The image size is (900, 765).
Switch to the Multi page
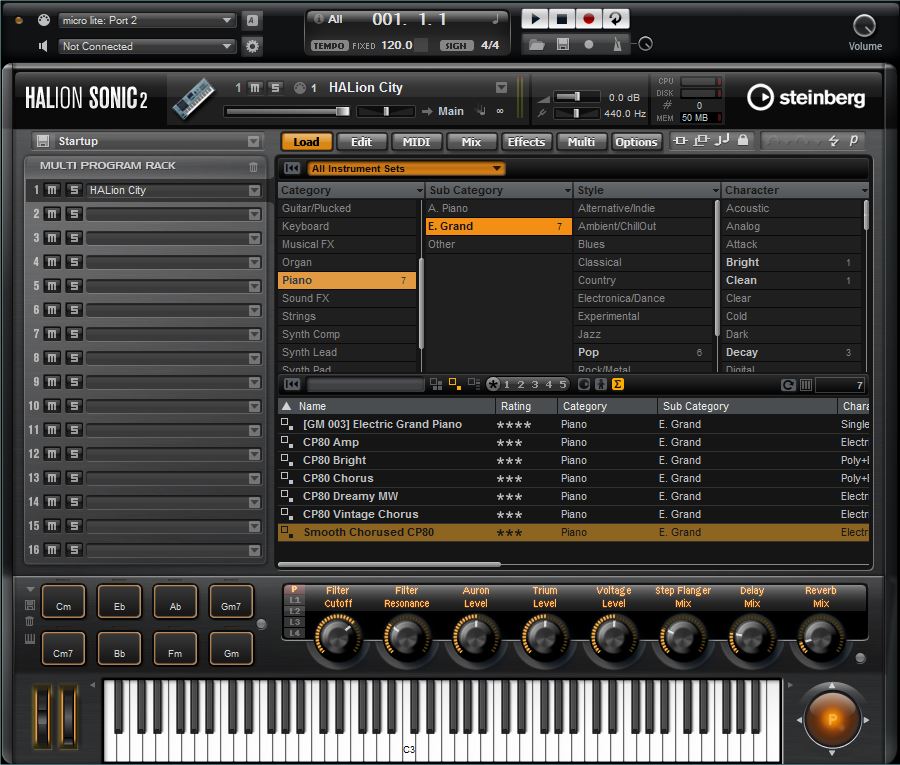pos(581,142)
